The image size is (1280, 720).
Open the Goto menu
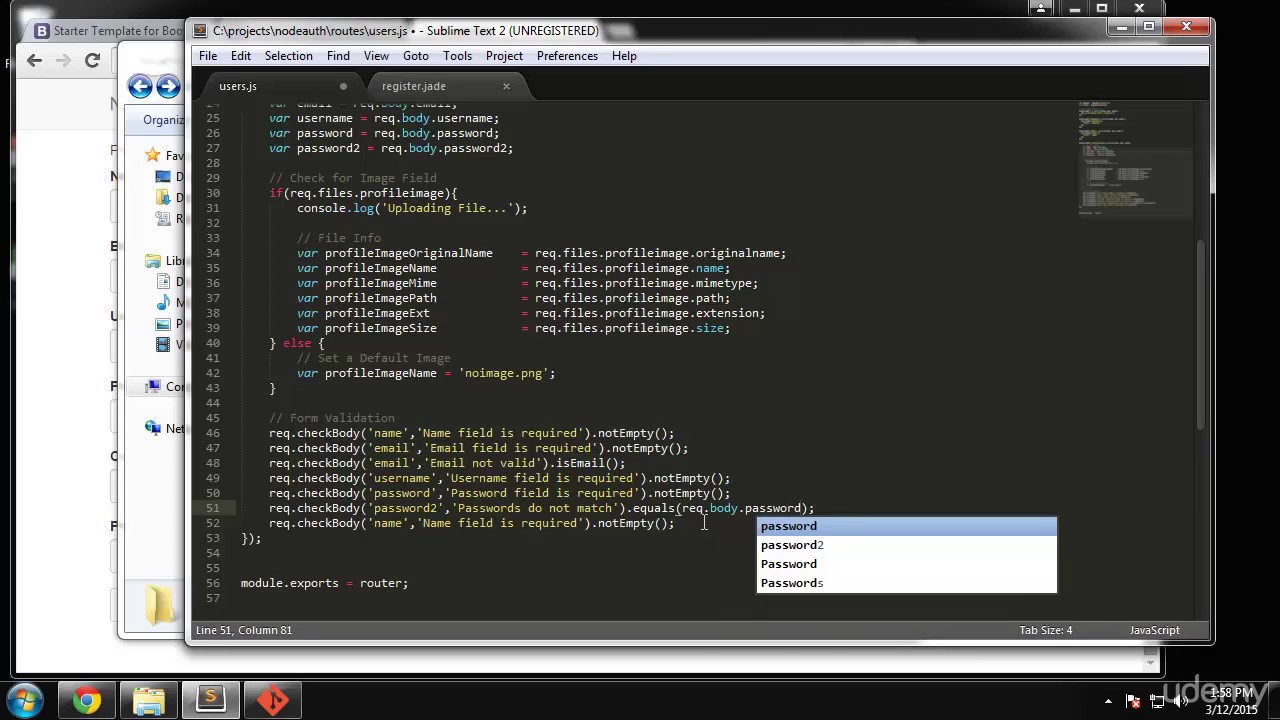pos(416,56)
